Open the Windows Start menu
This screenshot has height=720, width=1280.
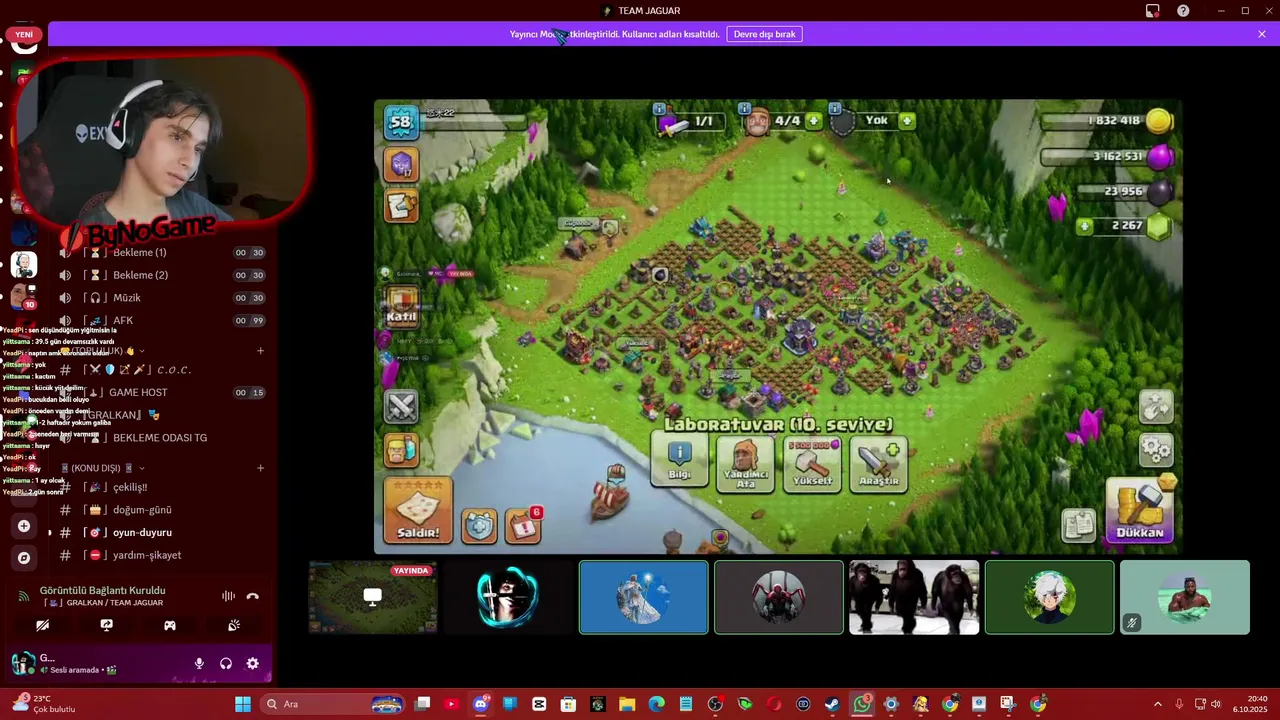coord(243,704)
